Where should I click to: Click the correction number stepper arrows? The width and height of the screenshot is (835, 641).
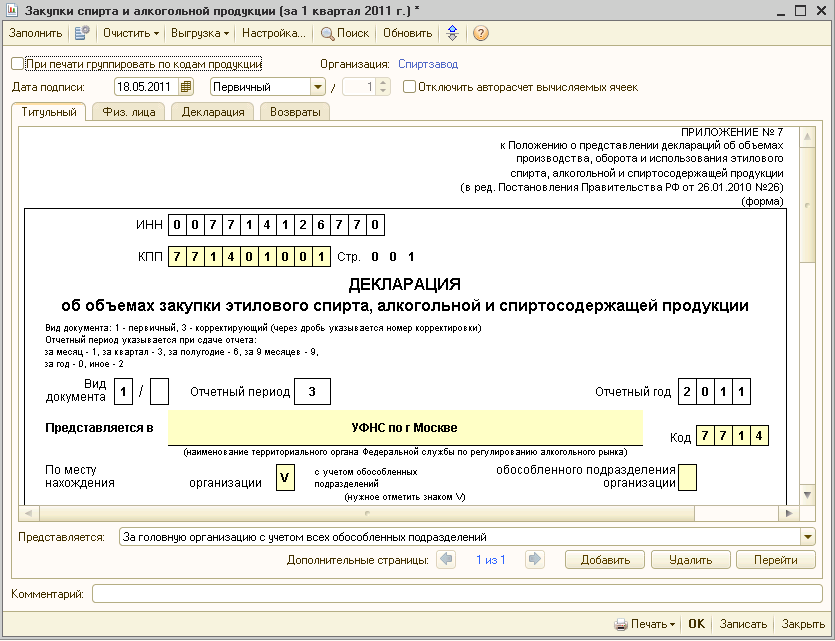coord(383,87)
